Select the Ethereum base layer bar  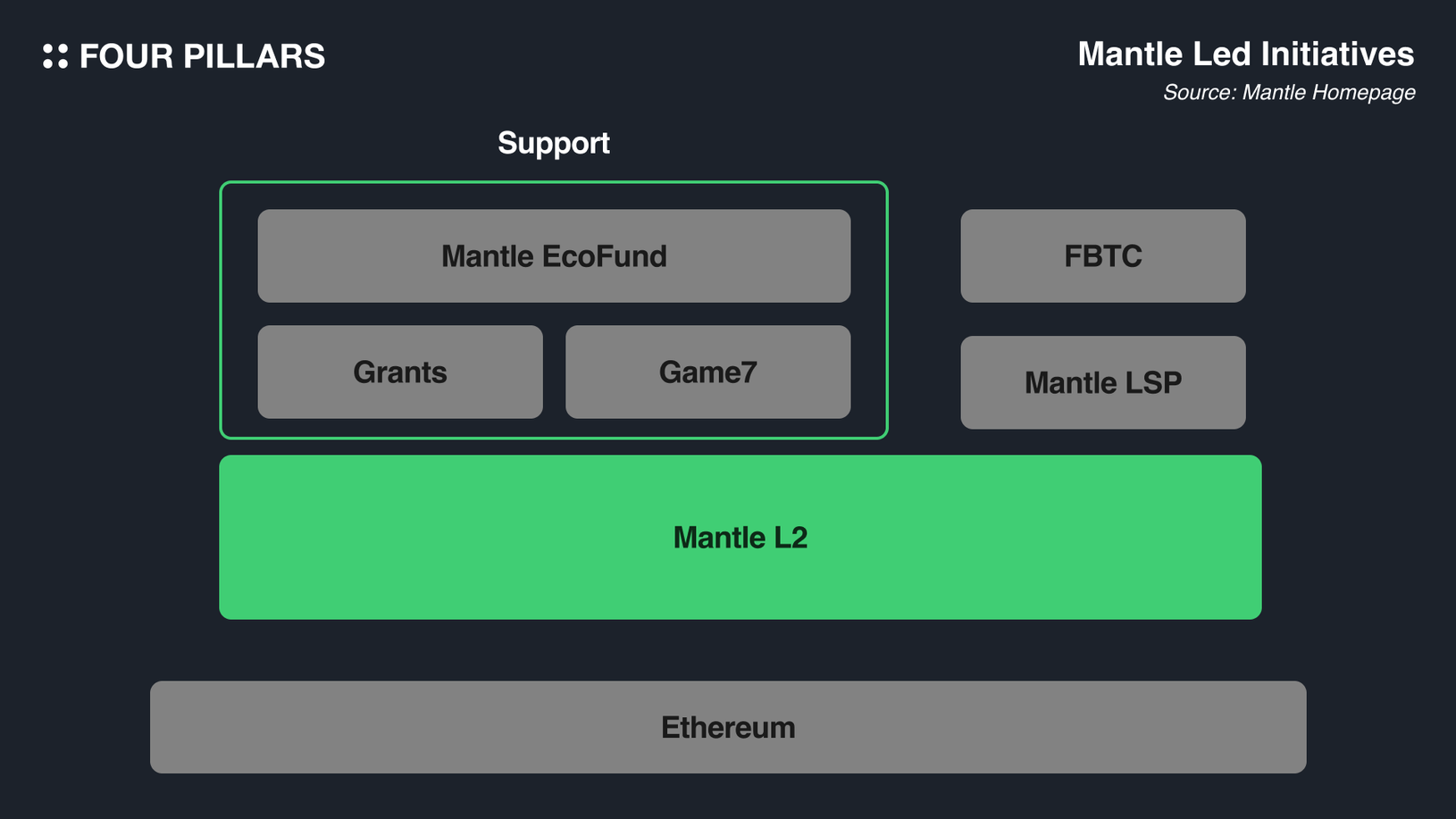tap(728, 727)
